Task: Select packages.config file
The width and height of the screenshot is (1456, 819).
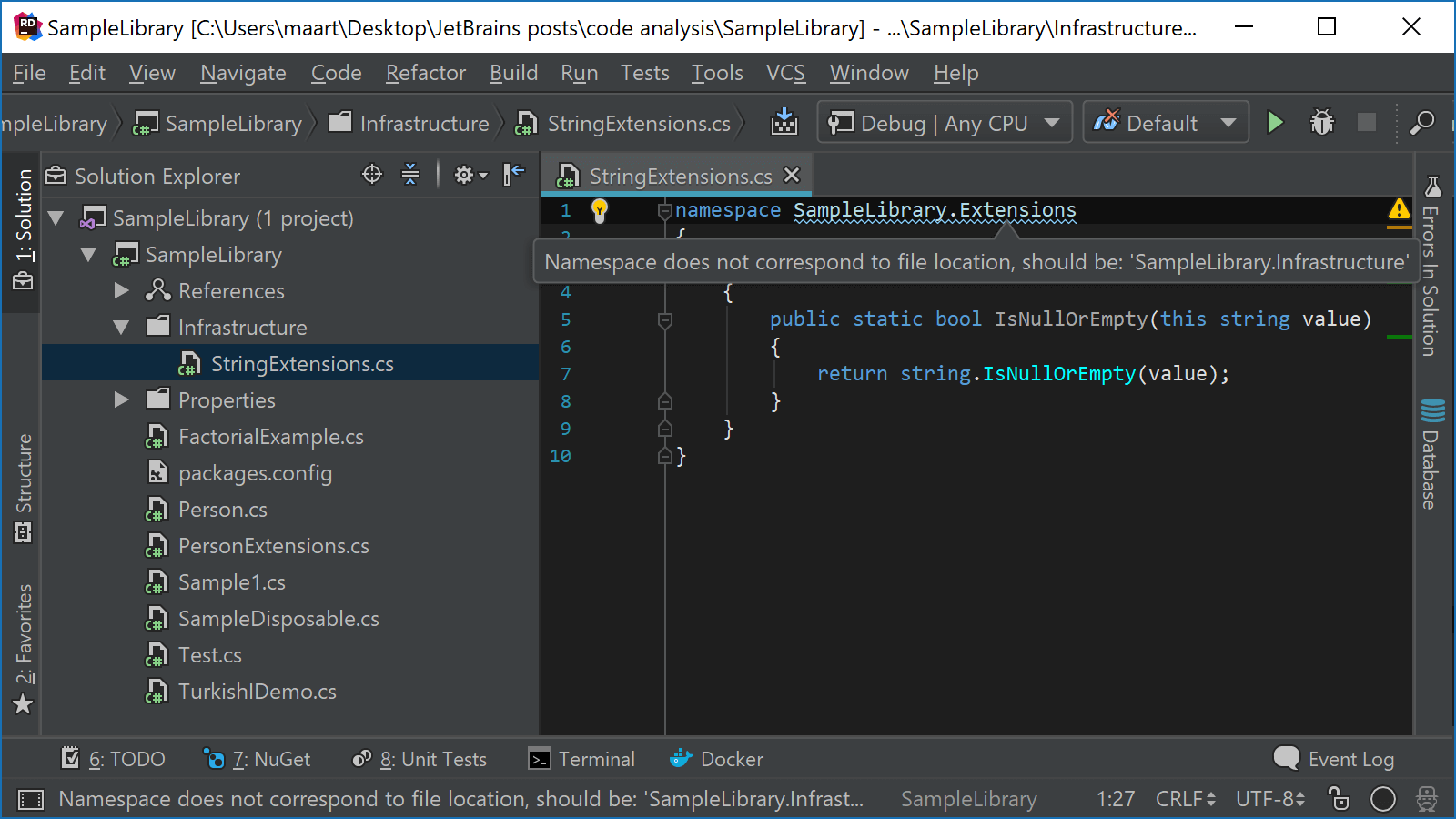Action: 255,473
